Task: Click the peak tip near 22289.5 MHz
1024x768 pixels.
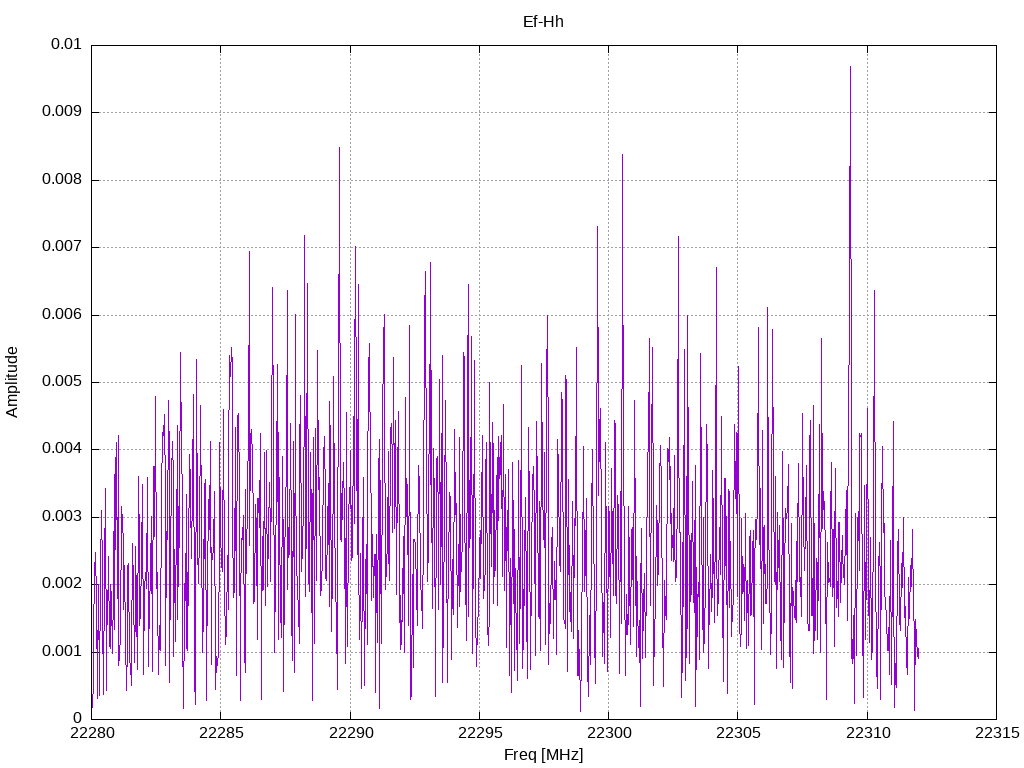Action: point(340,148)
